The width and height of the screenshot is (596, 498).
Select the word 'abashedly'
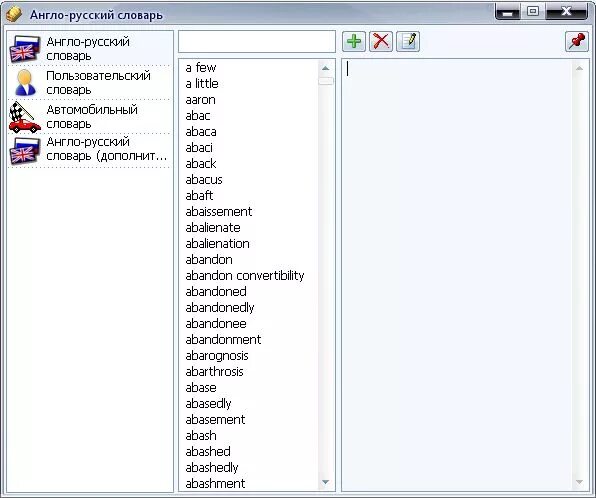point(212,468)
